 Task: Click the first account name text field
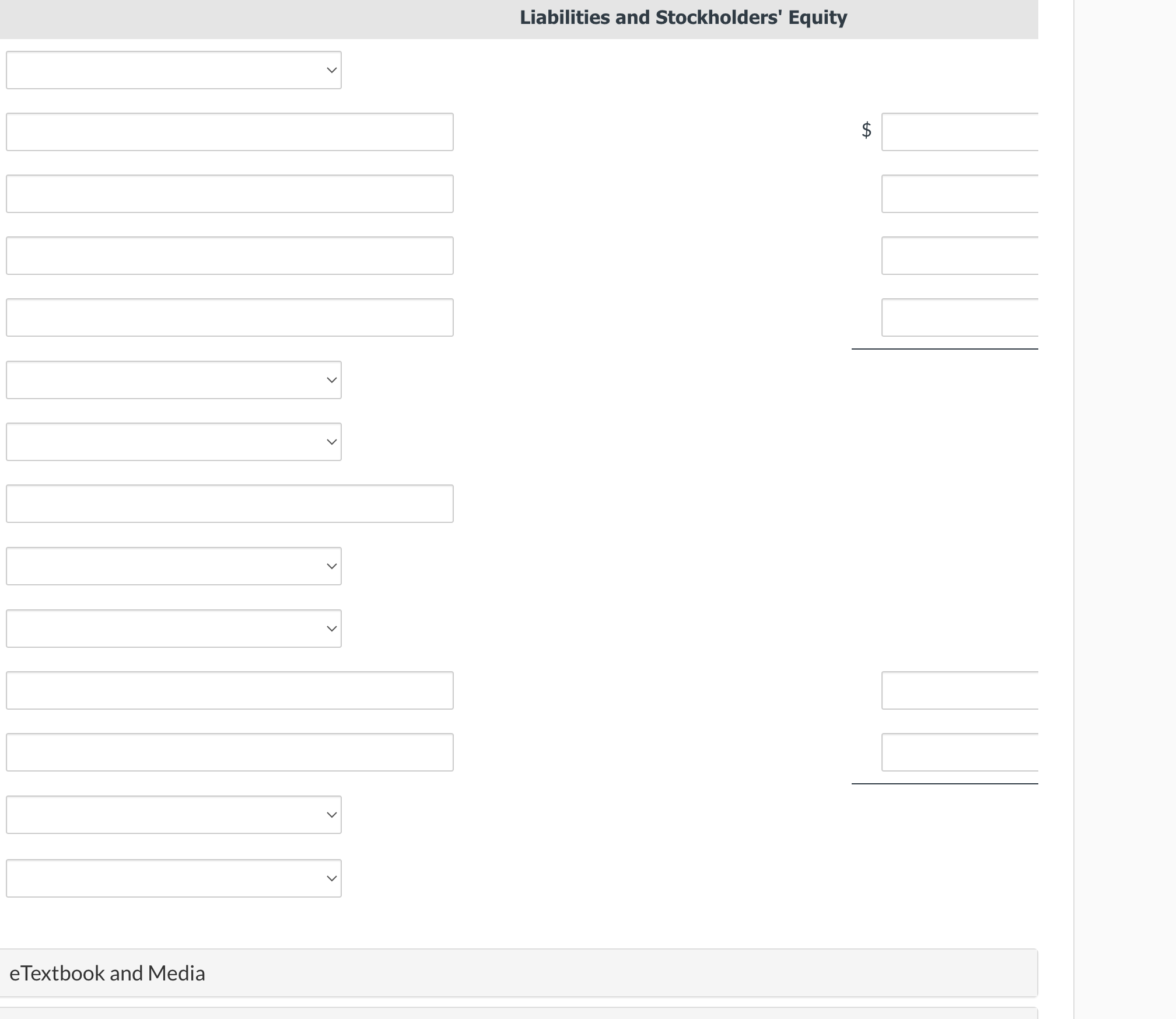[230, 132]
